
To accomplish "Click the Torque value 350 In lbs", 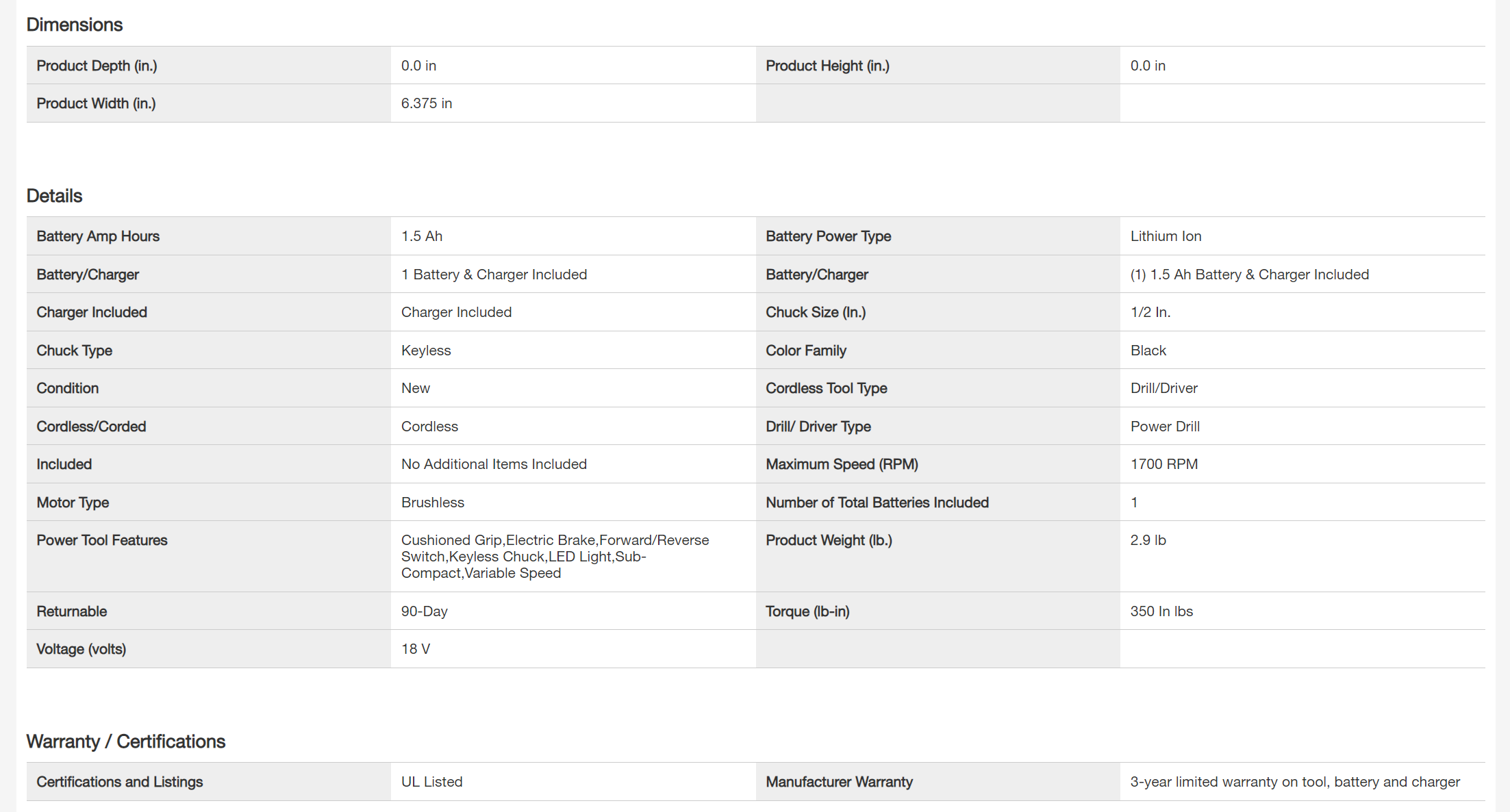I will [1161, 611].
